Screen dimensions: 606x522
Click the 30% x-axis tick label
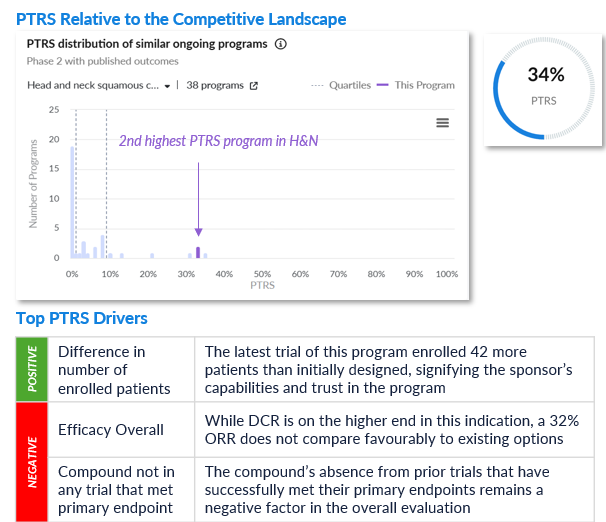(186, 274)
